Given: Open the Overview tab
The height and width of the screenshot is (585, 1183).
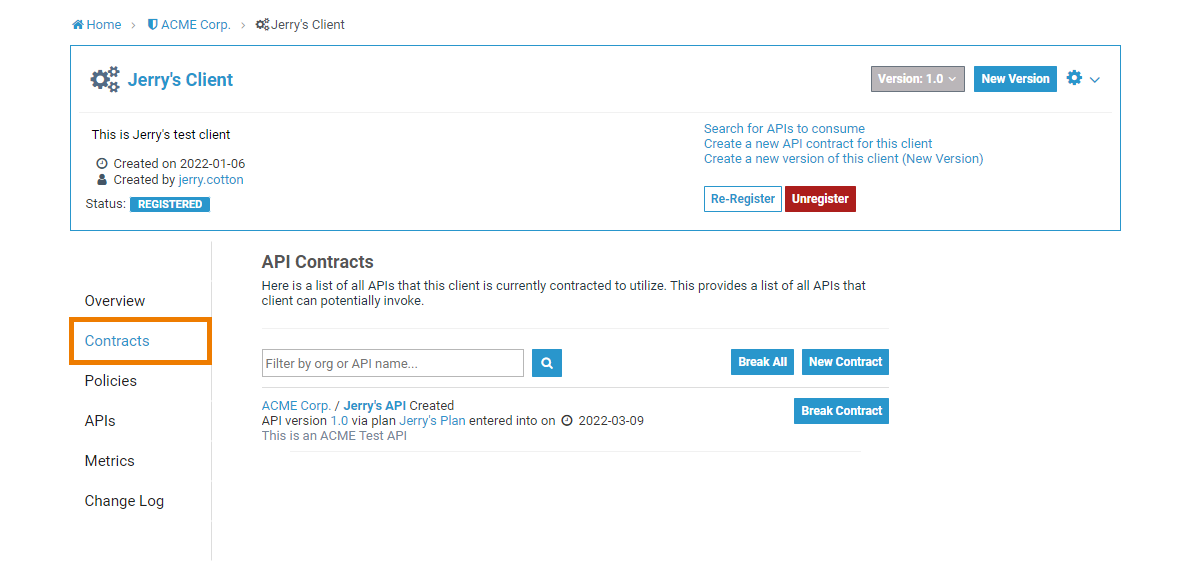Looking at the screenshot, I should coord(115,300).
